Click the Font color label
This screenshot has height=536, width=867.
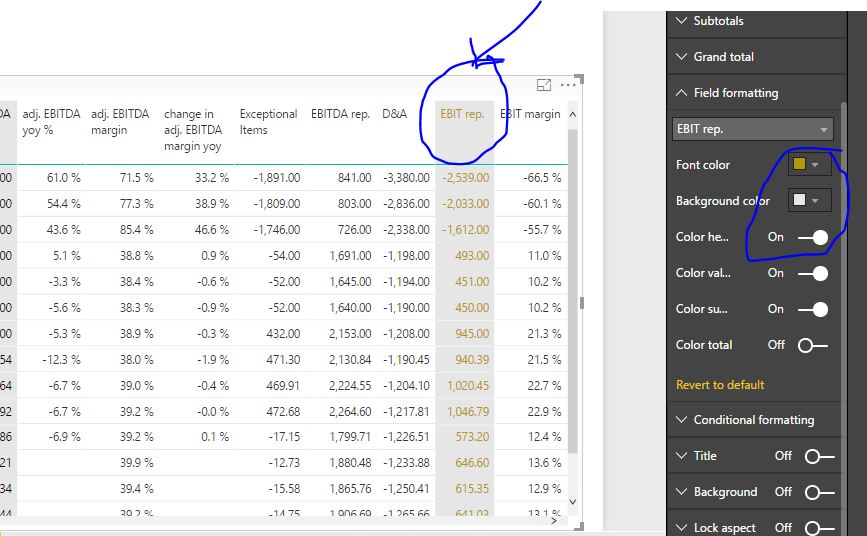[x=702, y=165]
